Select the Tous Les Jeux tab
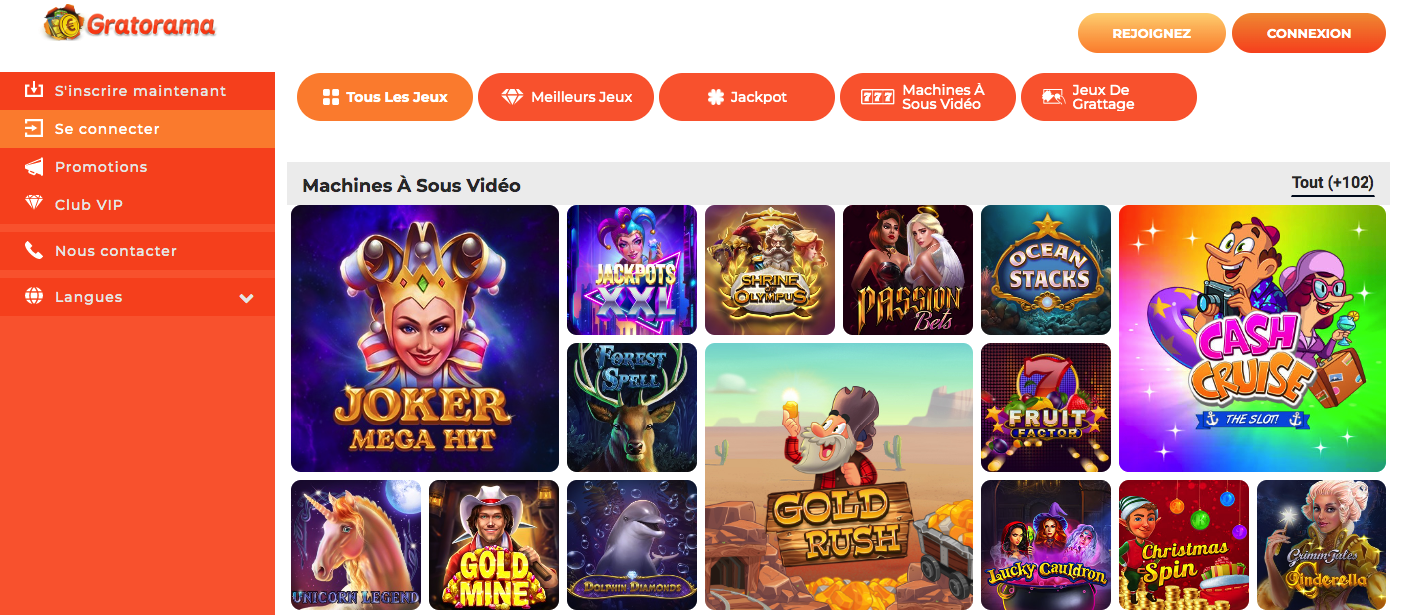Viewport: 1412px width, 615px height. coord(385,97)
